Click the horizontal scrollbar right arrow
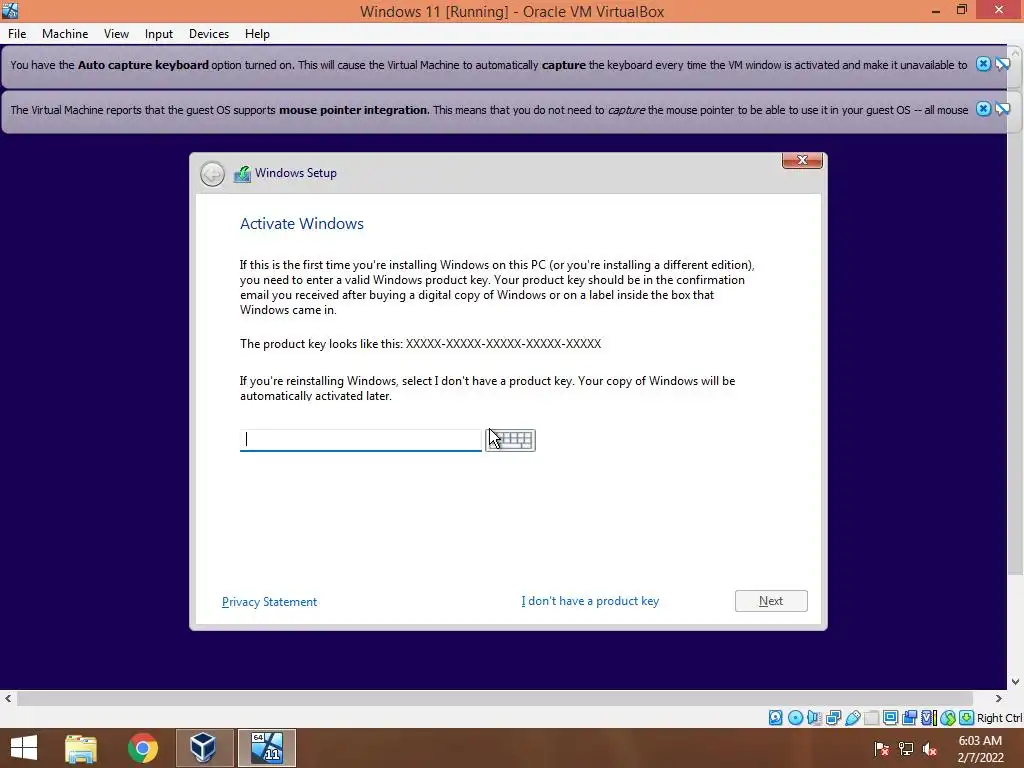 (x=998, y=698)
